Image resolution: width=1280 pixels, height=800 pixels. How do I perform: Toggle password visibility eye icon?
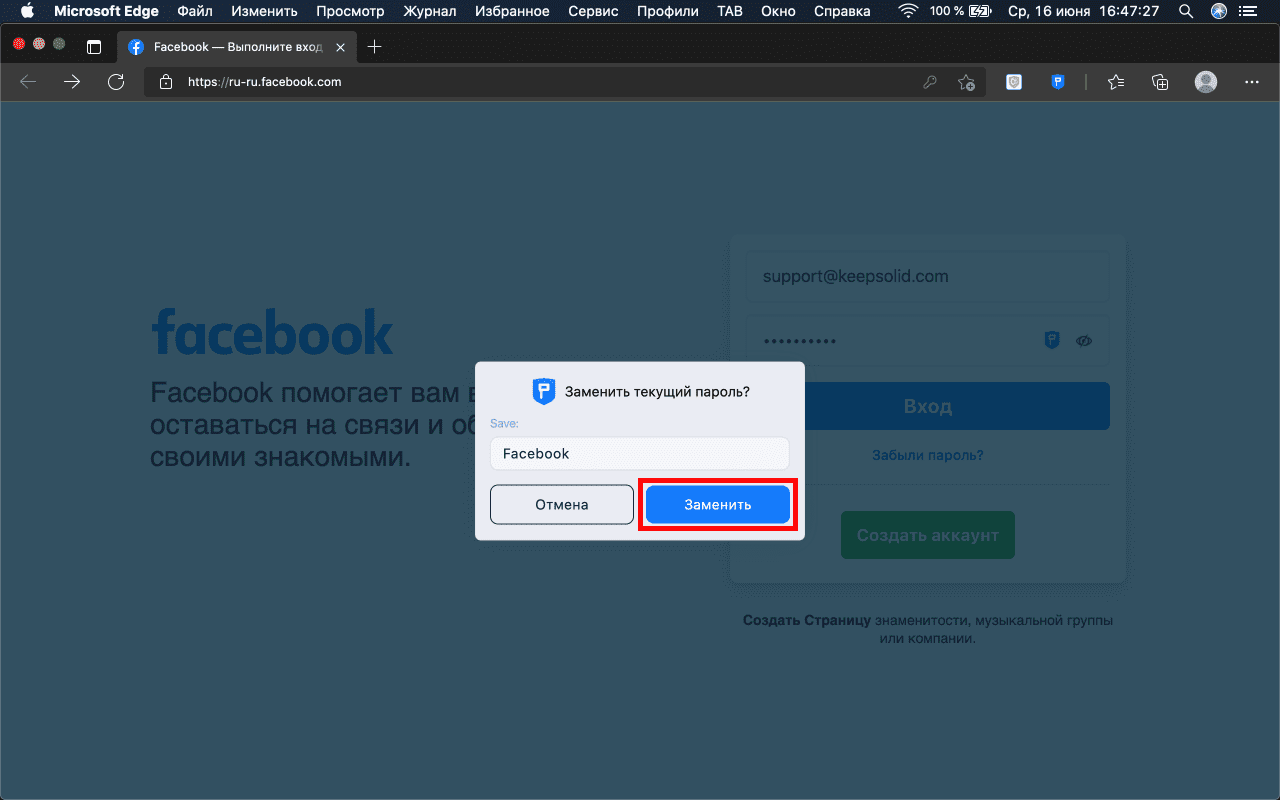[1084, 341]
